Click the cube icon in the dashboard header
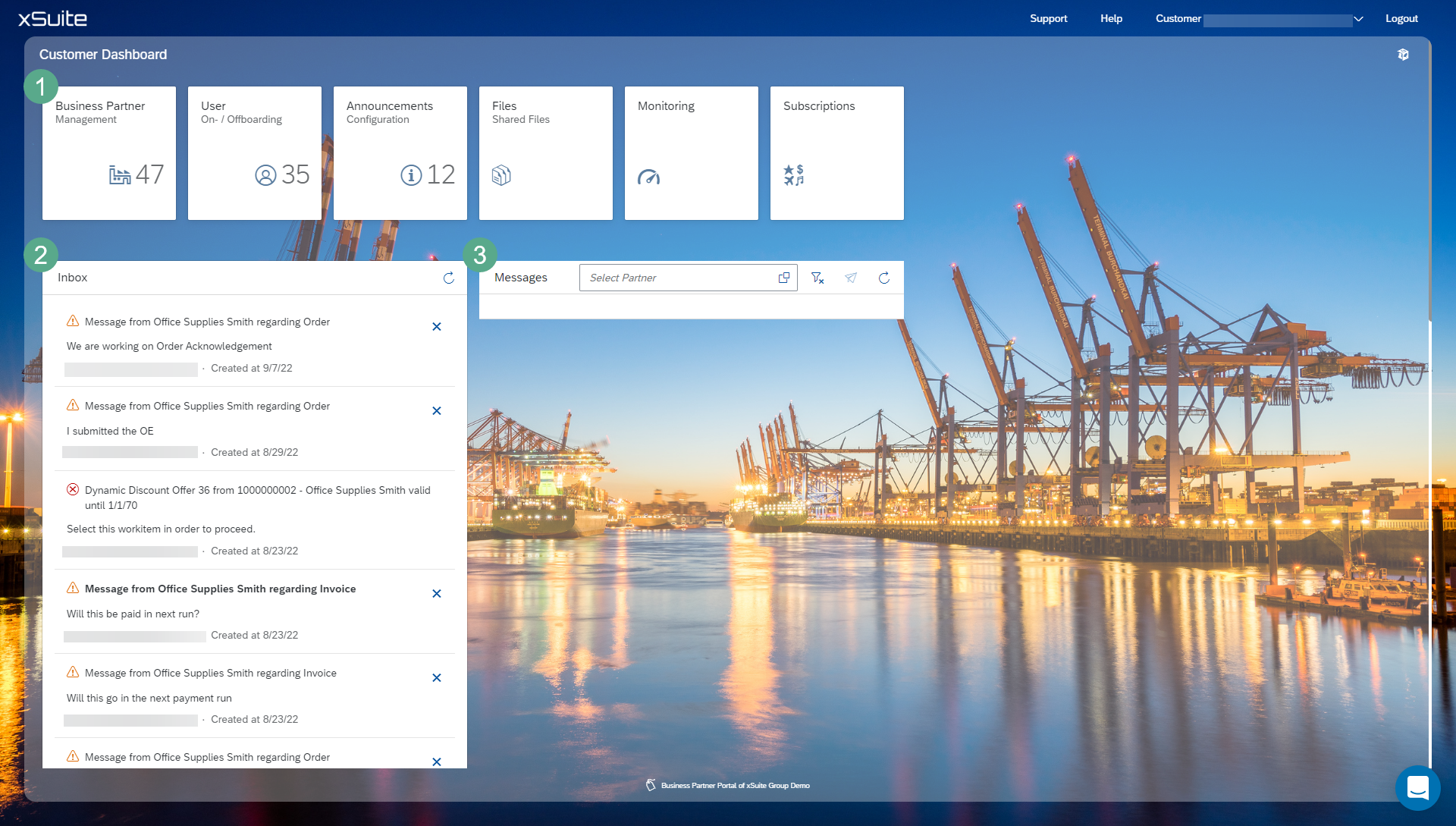This screenshot has width=1456, height=826. coord(1404,54)
